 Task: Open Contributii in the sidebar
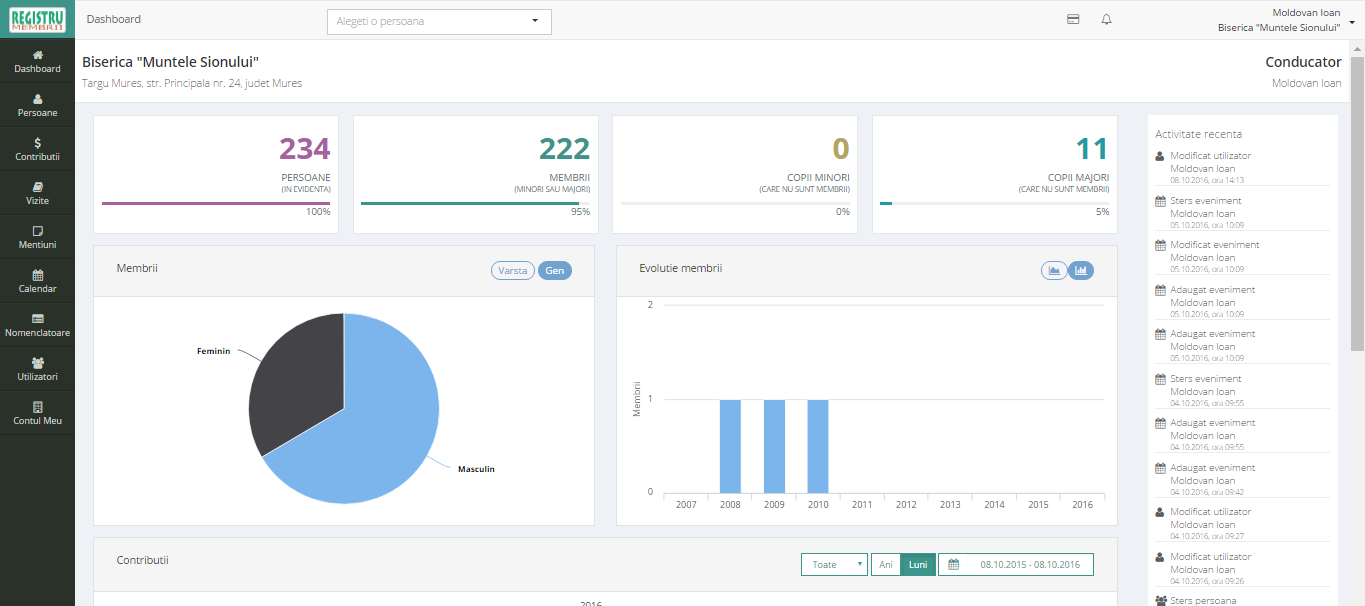(37, 150)
